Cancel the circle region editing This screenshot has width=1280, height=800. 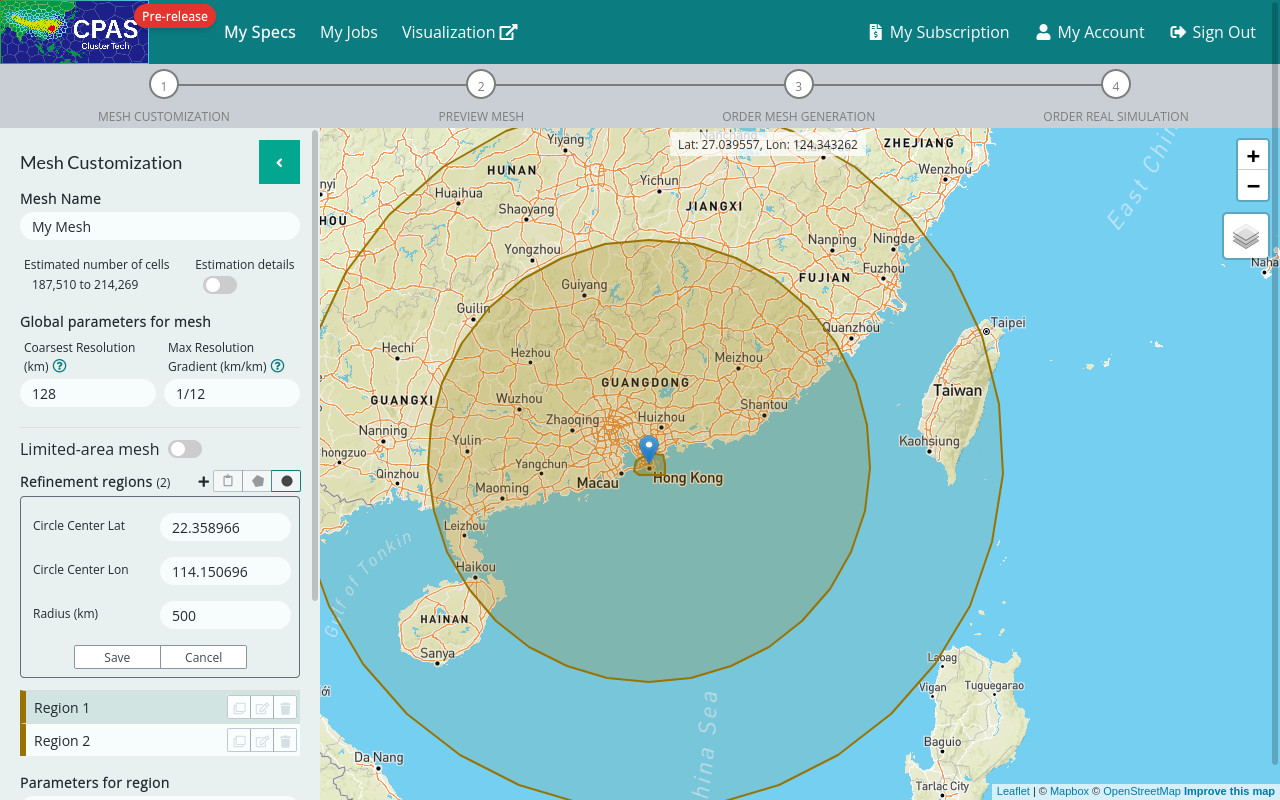pos(203,657)
